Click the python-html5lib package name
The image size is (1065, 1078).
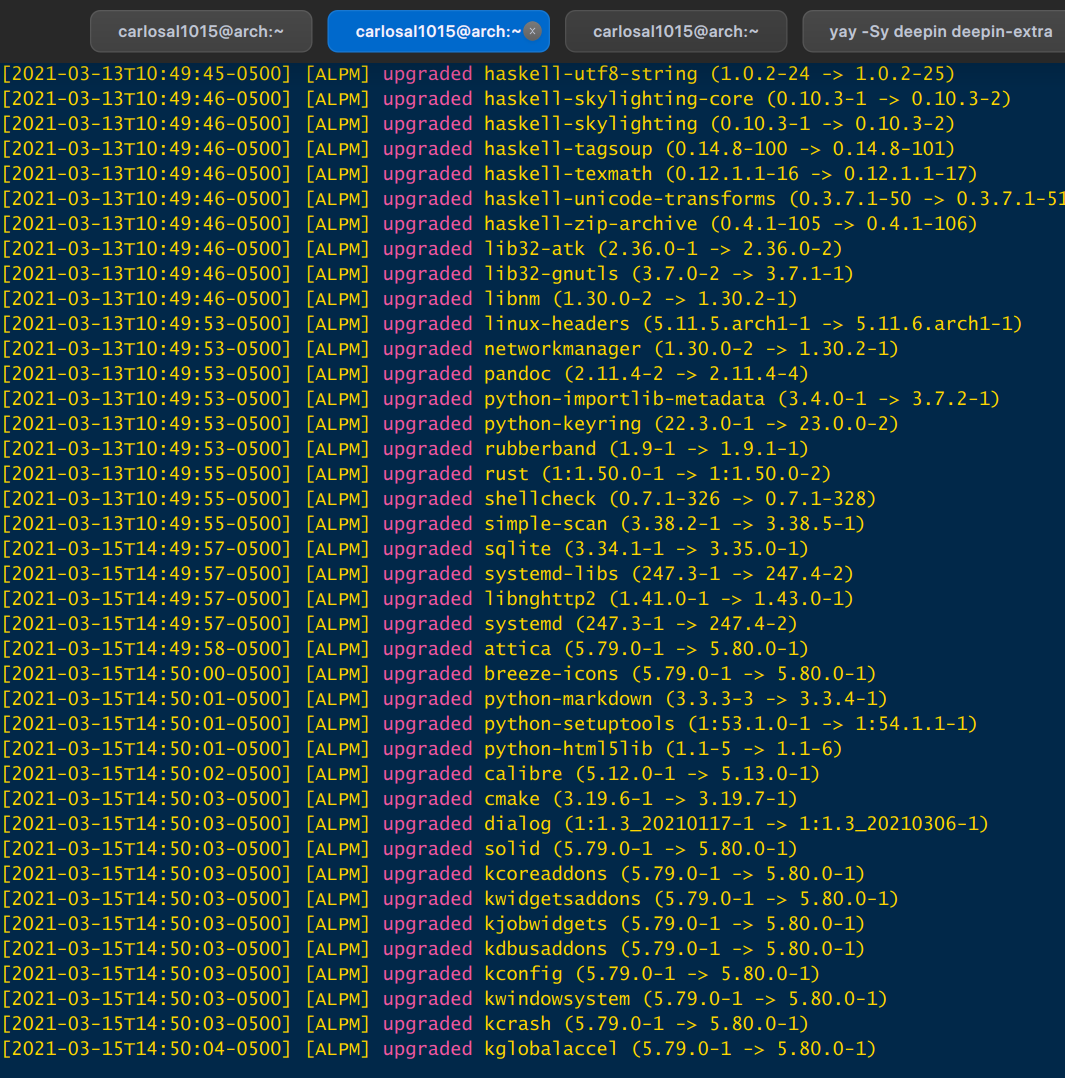[x=568, y=749]
